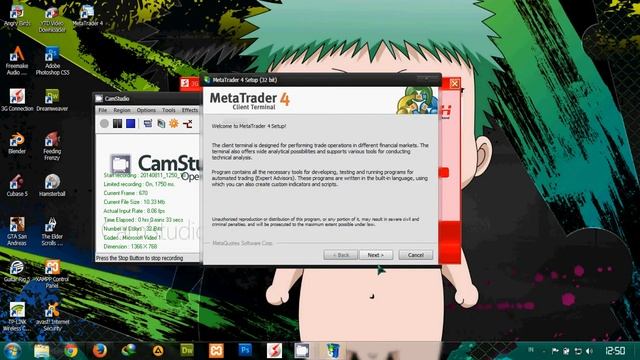Click the disabled Back button in Setup
640x360 pixels.
pos(340,255)
